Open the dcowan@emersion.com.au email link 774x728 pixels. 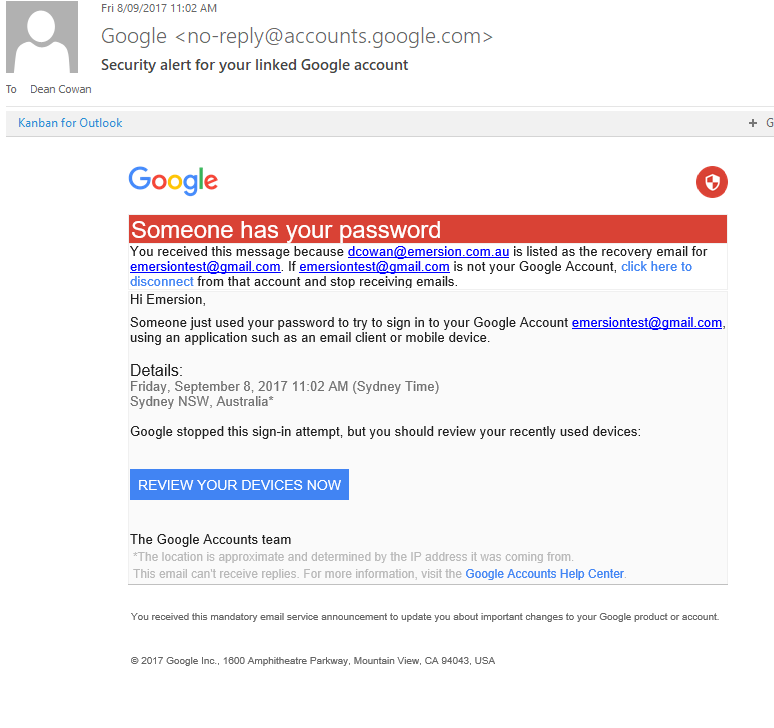click(429, 252)
